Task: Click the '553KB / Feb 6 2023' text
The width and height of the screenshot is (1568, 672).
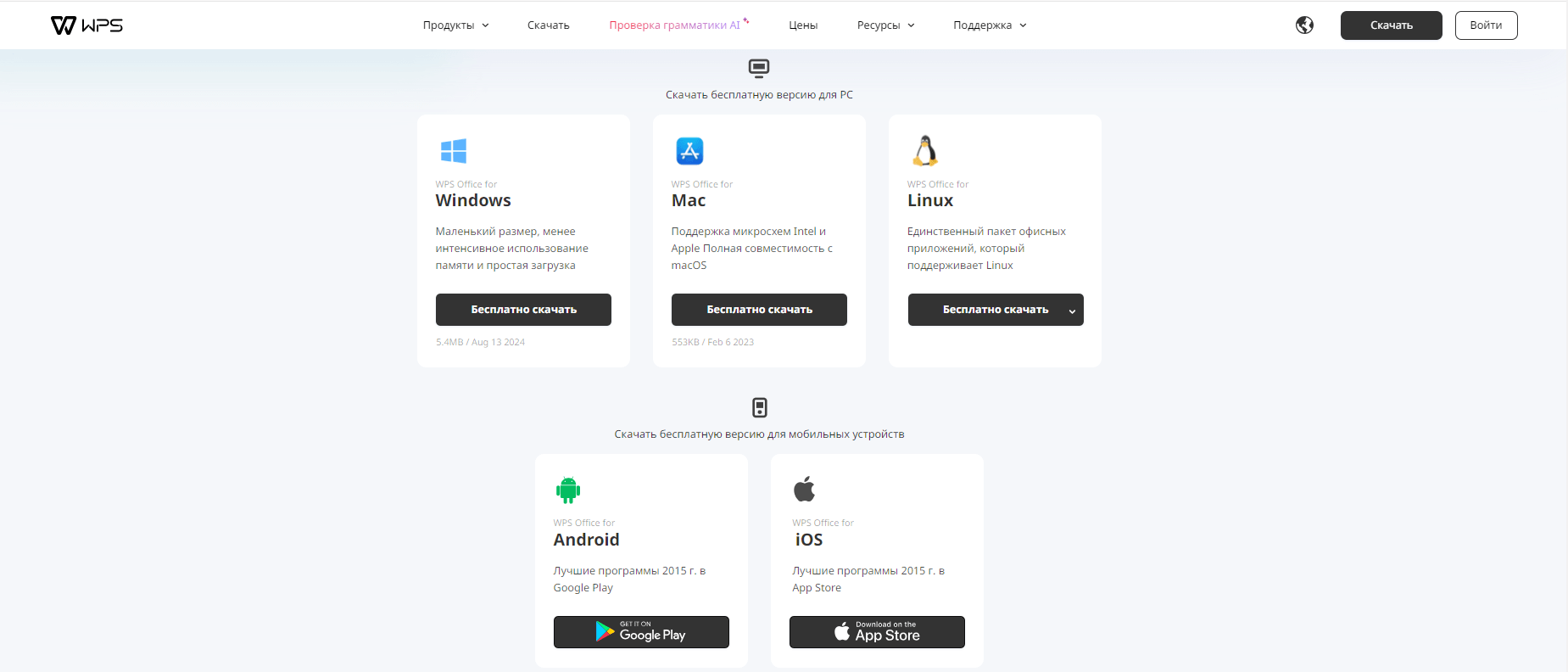Action: (712, 342)
